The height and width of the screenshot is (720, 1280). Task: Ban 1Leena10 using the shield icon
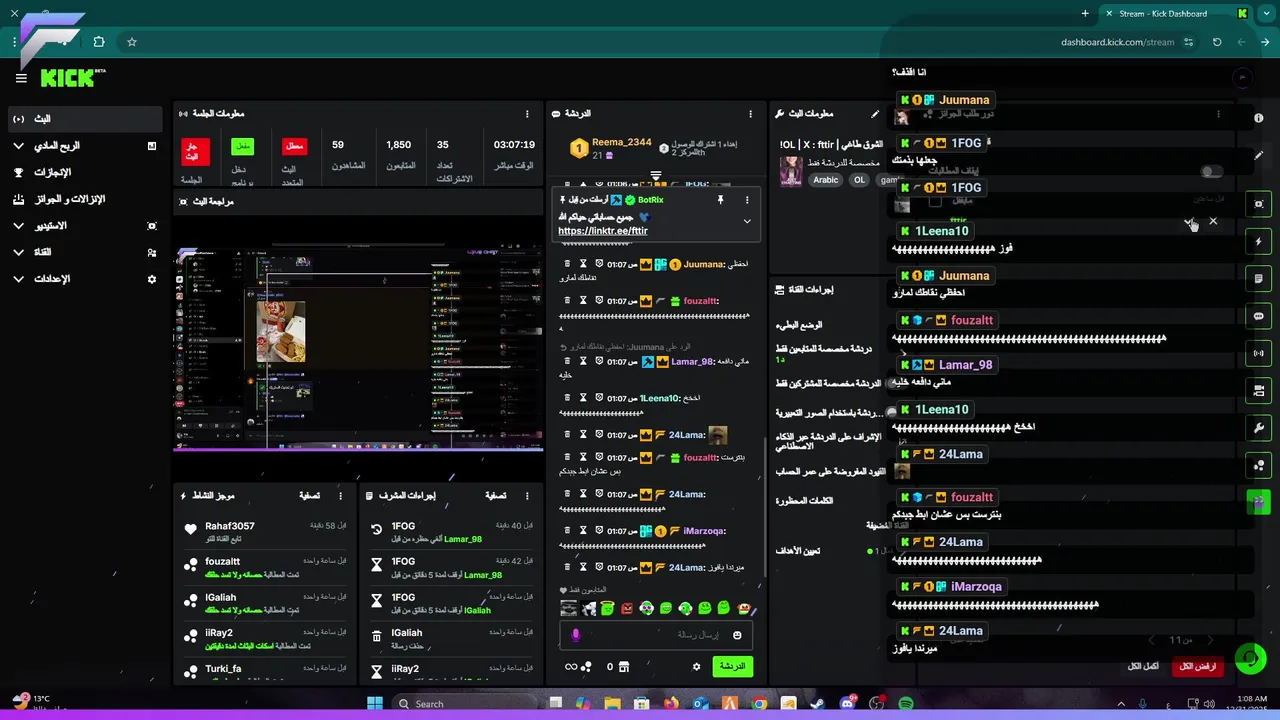pos(599,398)
